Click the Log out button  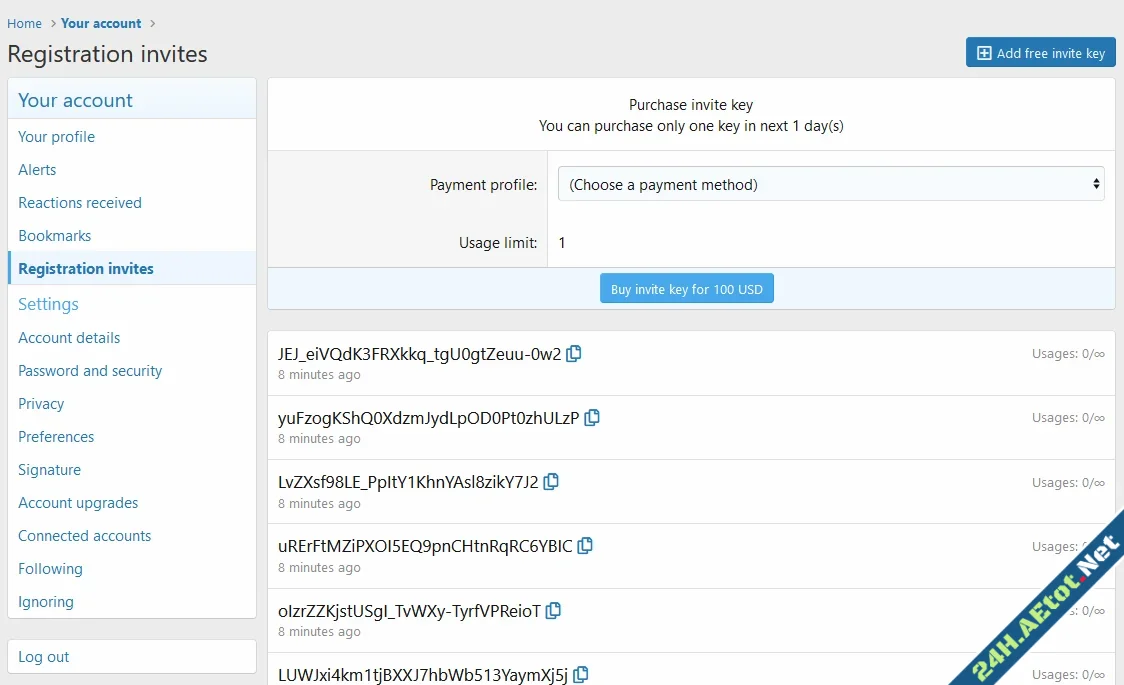(43, 657)
